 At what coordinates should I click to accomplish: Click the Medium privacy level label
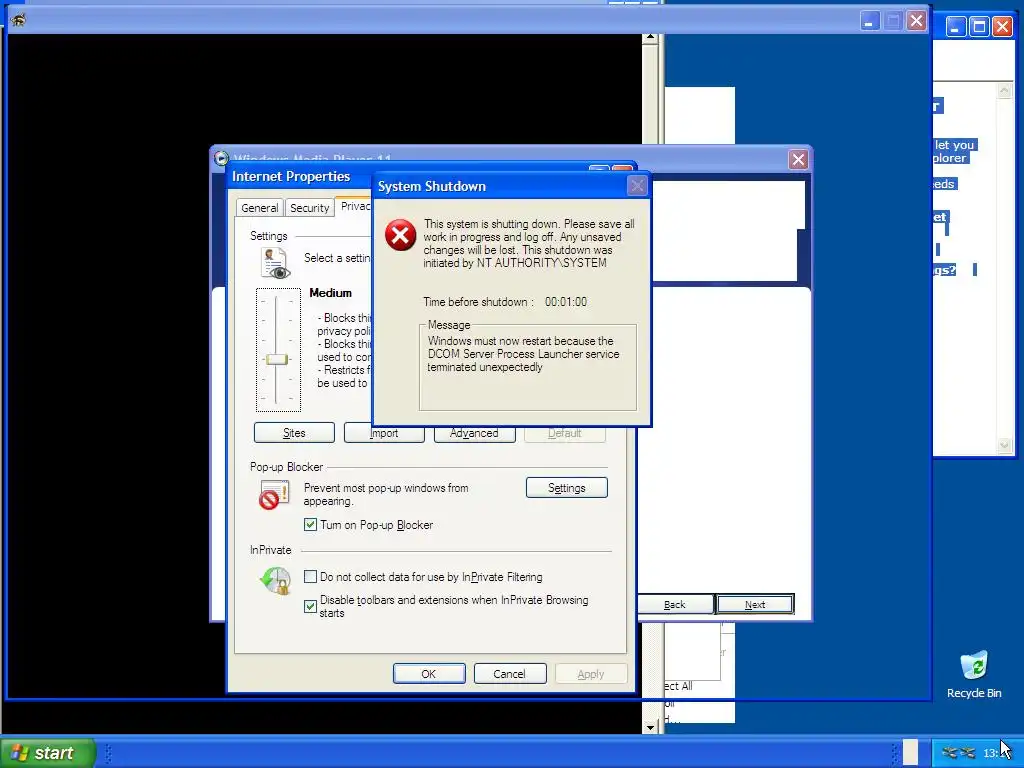[x=330, y=293]
